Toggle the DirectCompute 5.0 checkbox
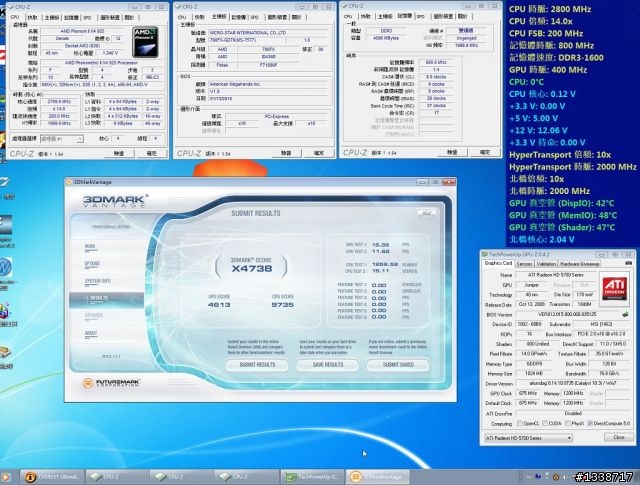This screenshot has height=485, width=640. pos(590,424)
